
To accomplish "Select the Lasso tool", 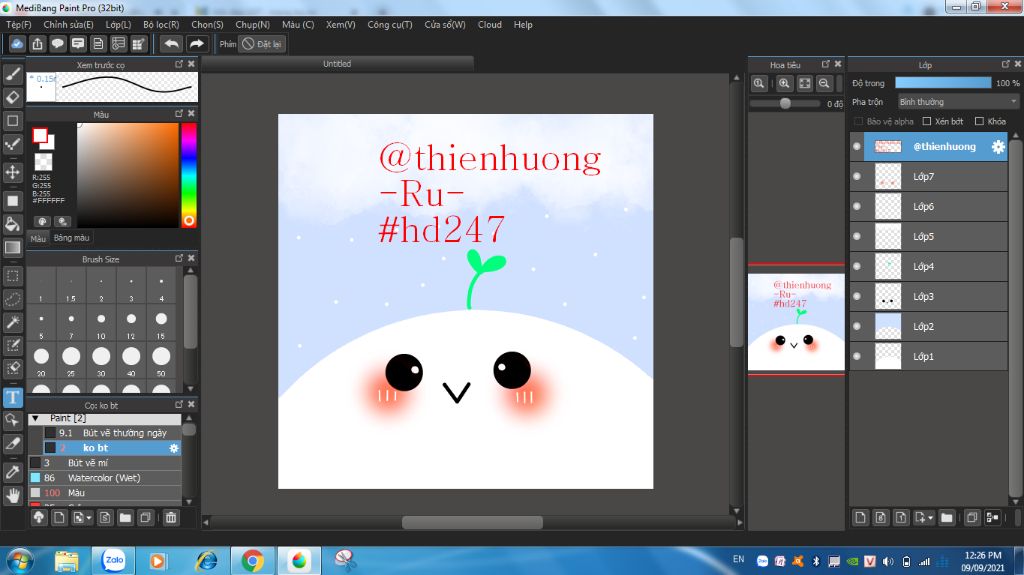I will [x=12, y=299].
